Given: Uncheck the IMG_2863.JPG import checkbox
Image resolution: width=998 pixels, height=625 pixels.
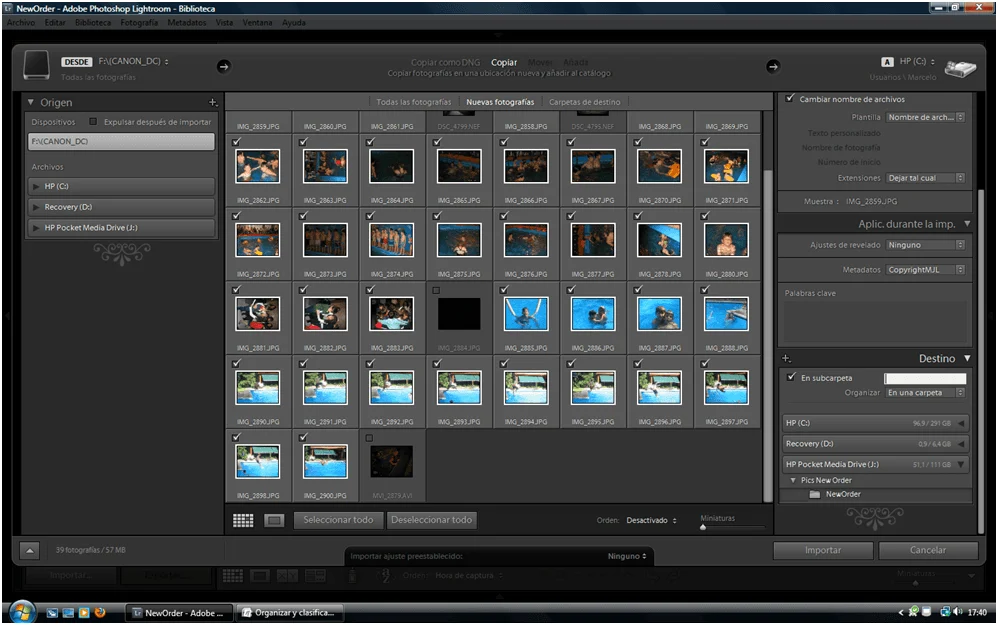Looking at the screenshot, I should coord(304,142).
